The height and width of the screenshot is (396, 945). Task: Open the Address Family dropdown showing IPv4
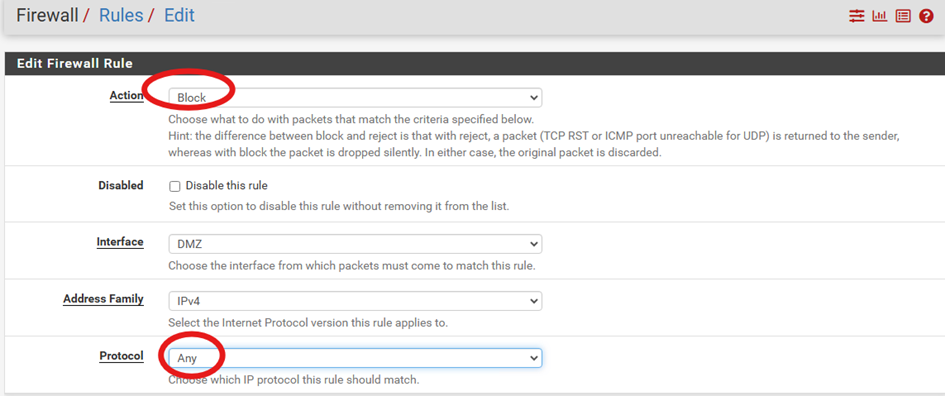pyautogui.click(x=355, y=301)
